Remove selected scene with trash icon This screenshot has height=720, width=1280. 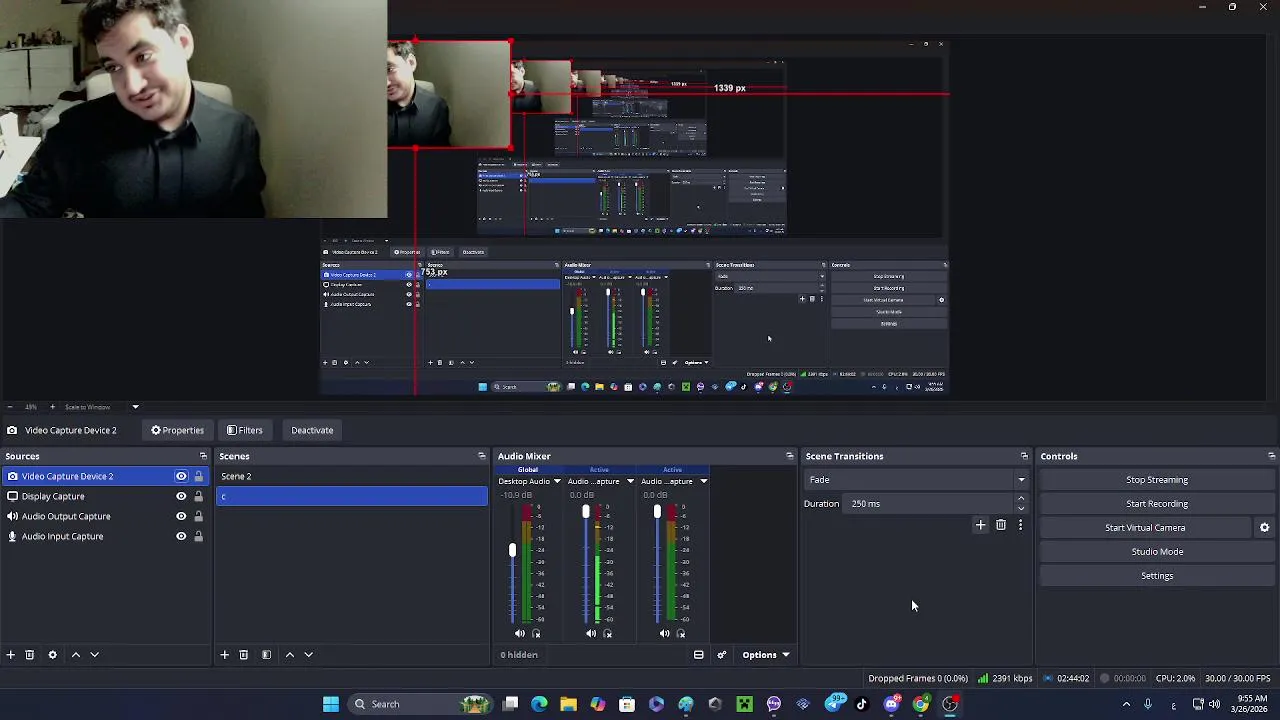tap(243, 655)
